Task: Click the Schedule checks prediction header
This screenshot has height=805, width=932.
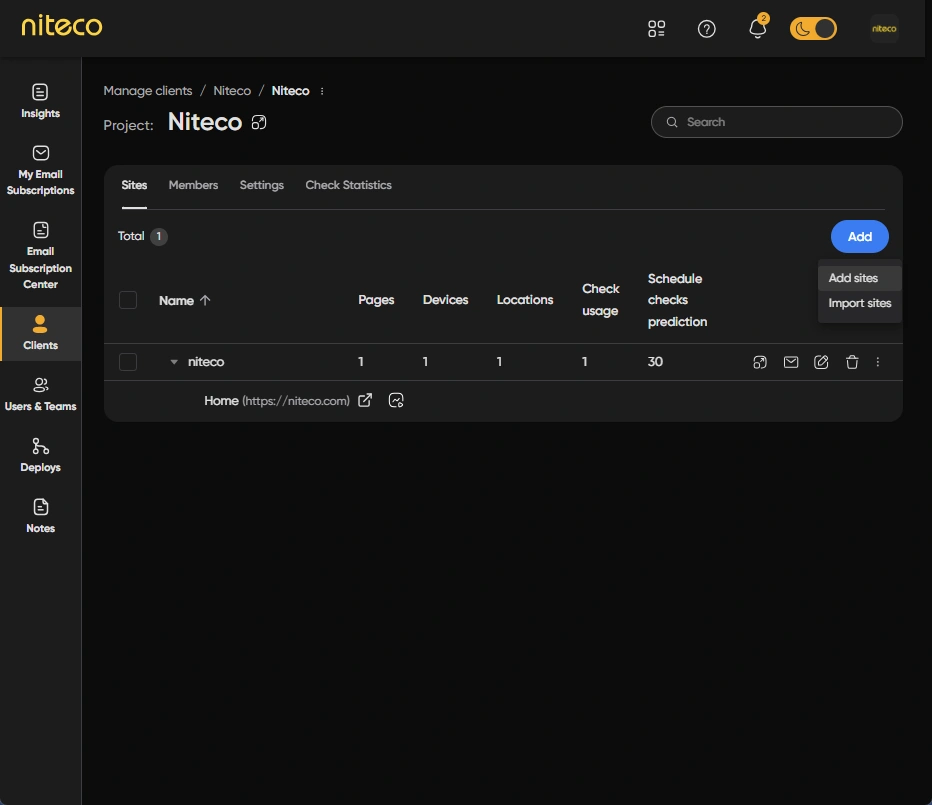Action: [677, 300]
